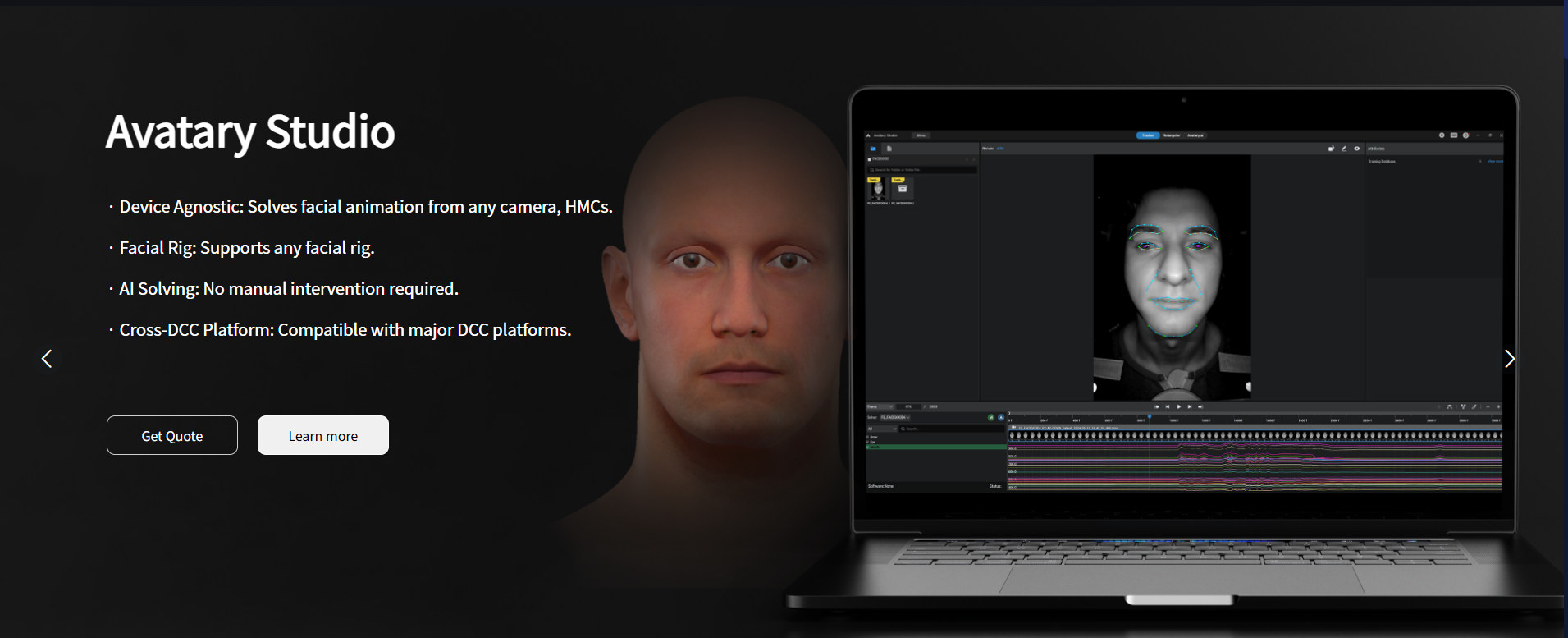Open the Learn more link
1568x638 pixels.
(x=322, y=435)
